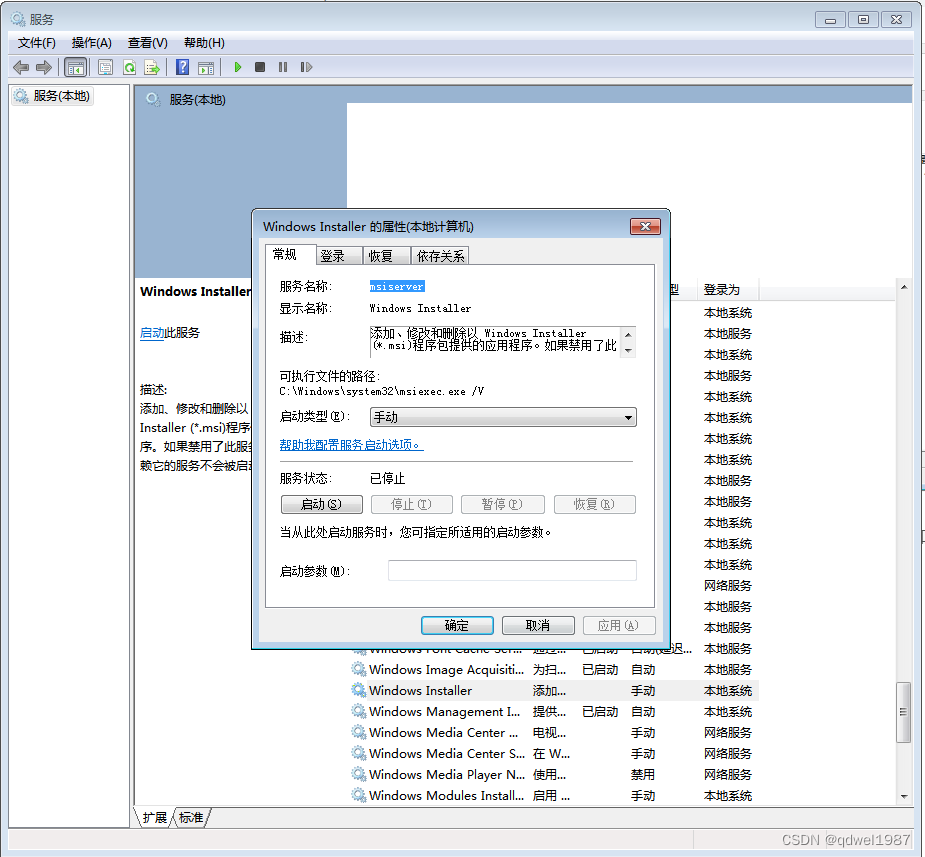The height and width of the screenshot is (857, 925).
Task: Click the green Start Service play icon
Action: pos(238,67)
